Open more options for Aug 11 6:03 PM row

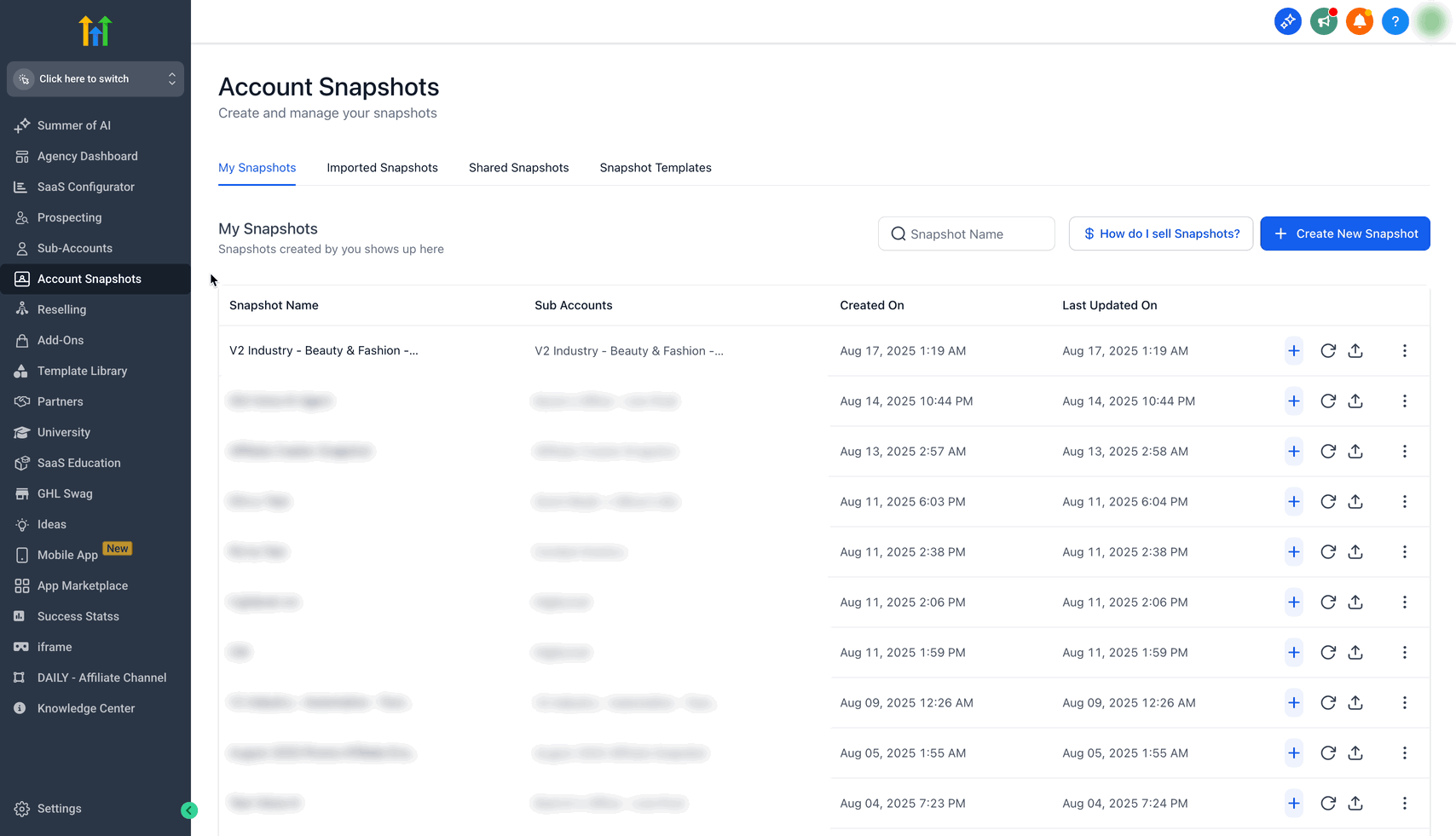click(x=1404, y=502)
